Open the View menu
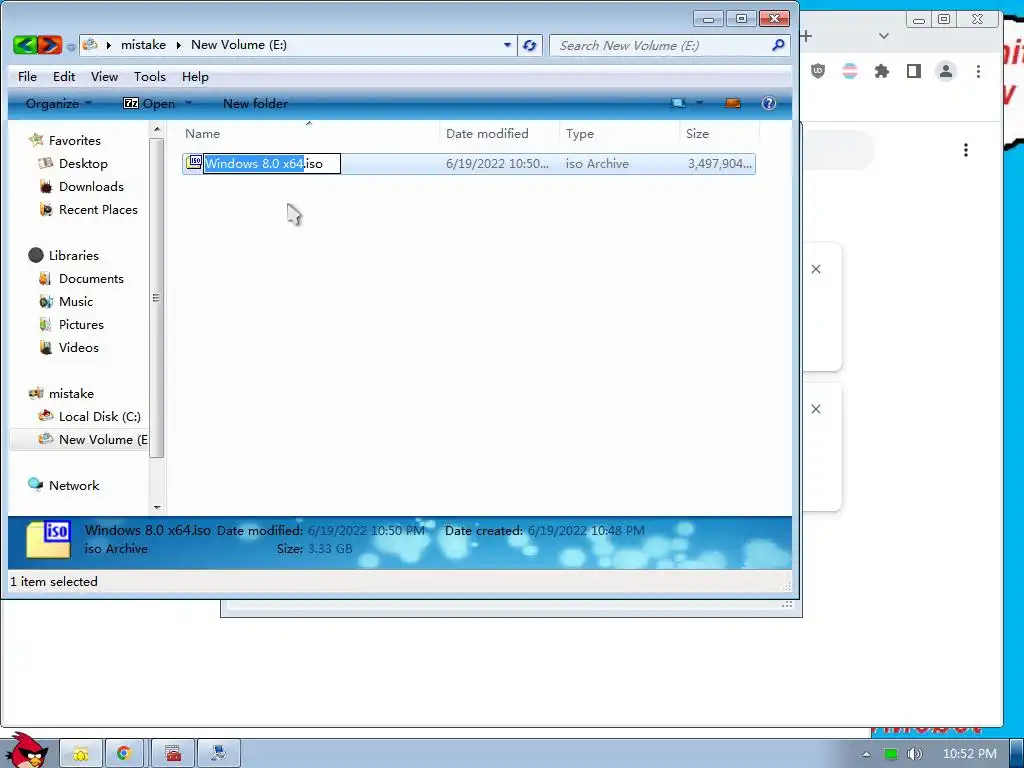Image resolution: width=1024 pixels, height=768 pixels. pyautogui.click(x=104, y=76)
